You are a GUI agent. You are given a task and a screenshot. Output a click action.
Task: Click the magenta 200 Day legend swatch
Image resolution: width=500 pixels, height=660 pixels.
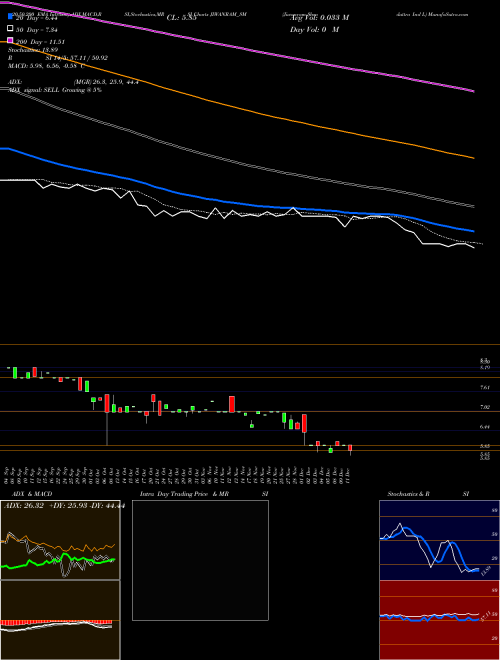point(10,41)
